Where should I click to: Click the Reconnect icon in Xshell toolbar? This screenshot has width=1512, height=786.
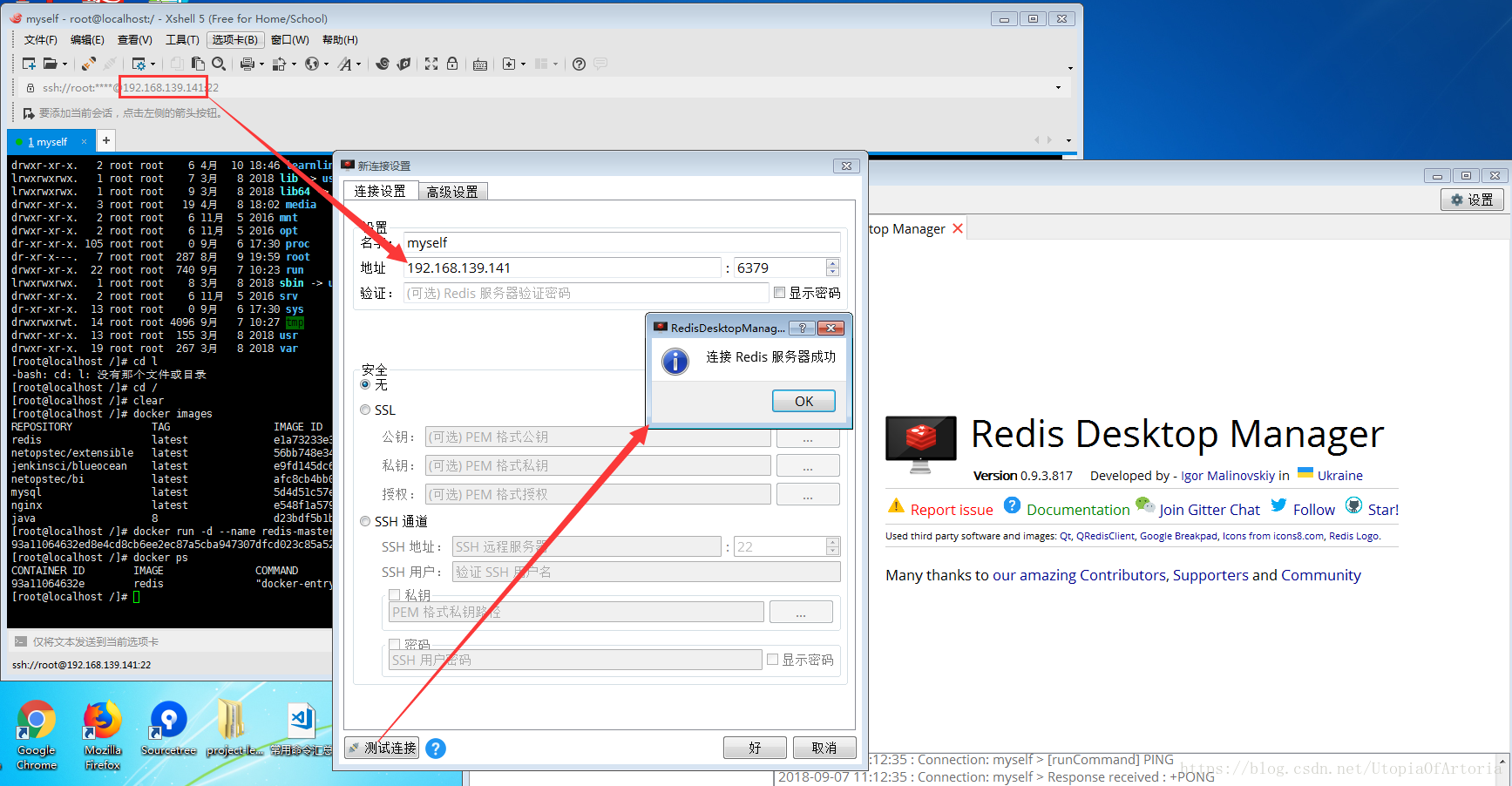(x=89, y=64)
